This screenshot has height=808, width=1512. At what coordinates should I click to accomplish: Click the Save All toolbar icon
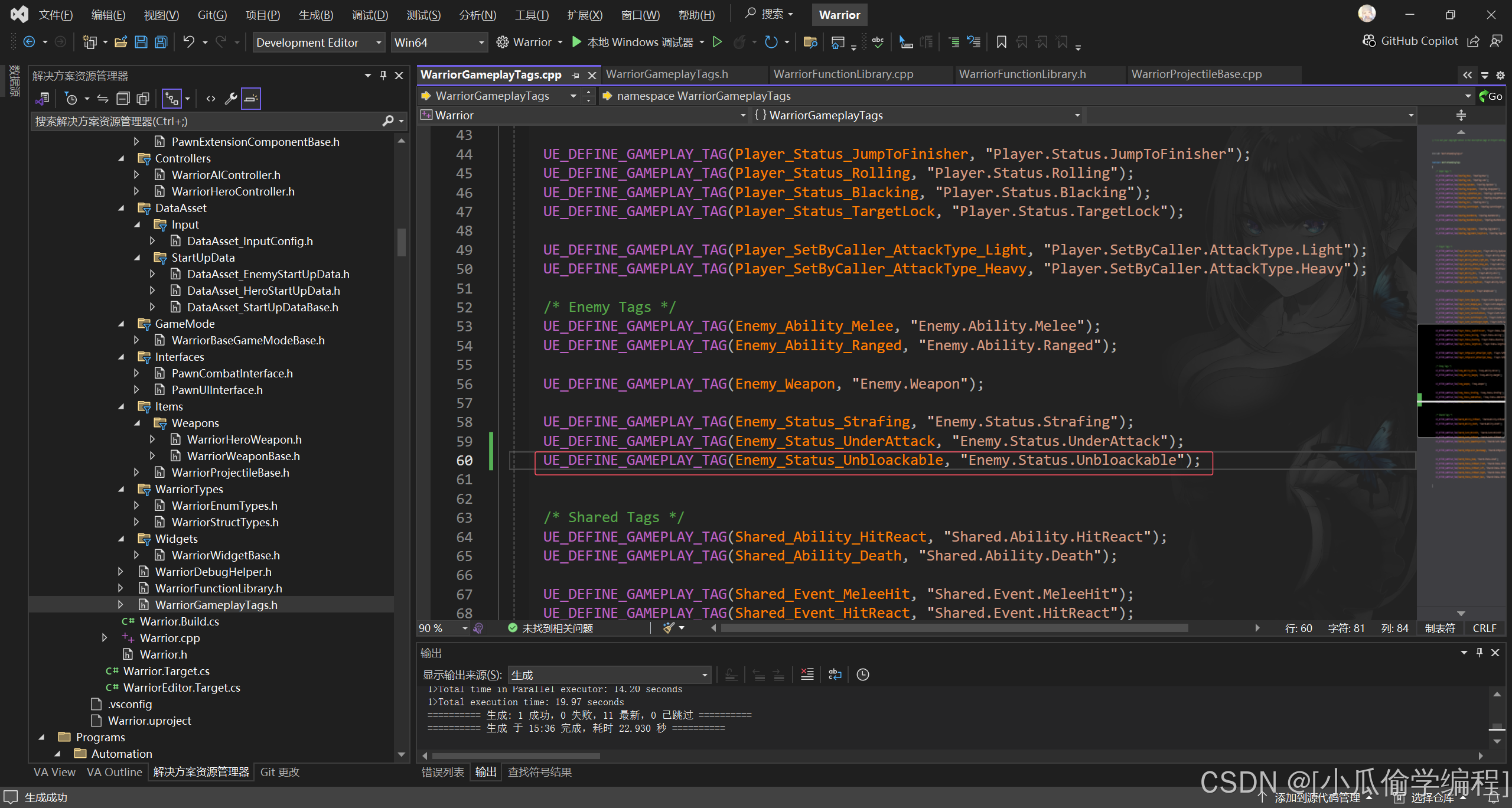(x=161, y=42)
